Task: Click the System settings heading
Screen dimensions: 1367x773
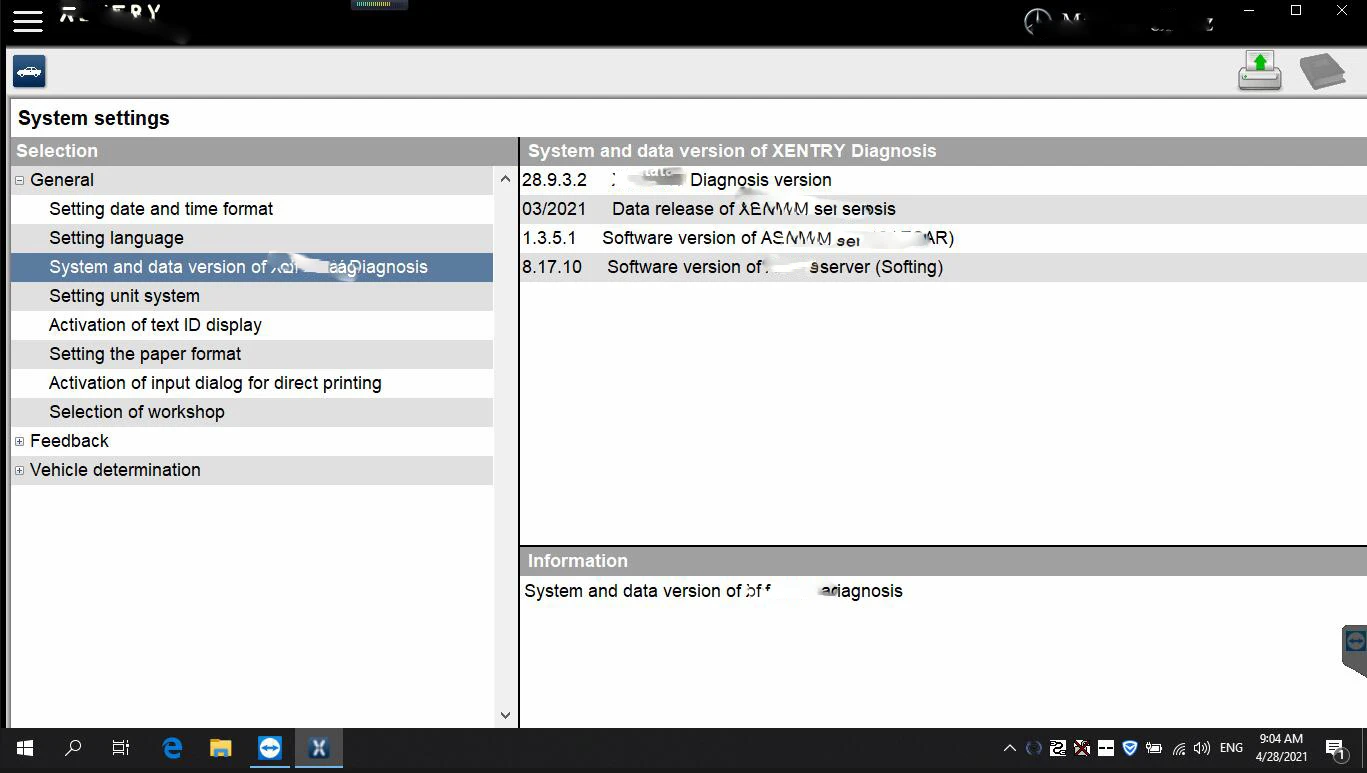Action: click(x=94, y=118)
